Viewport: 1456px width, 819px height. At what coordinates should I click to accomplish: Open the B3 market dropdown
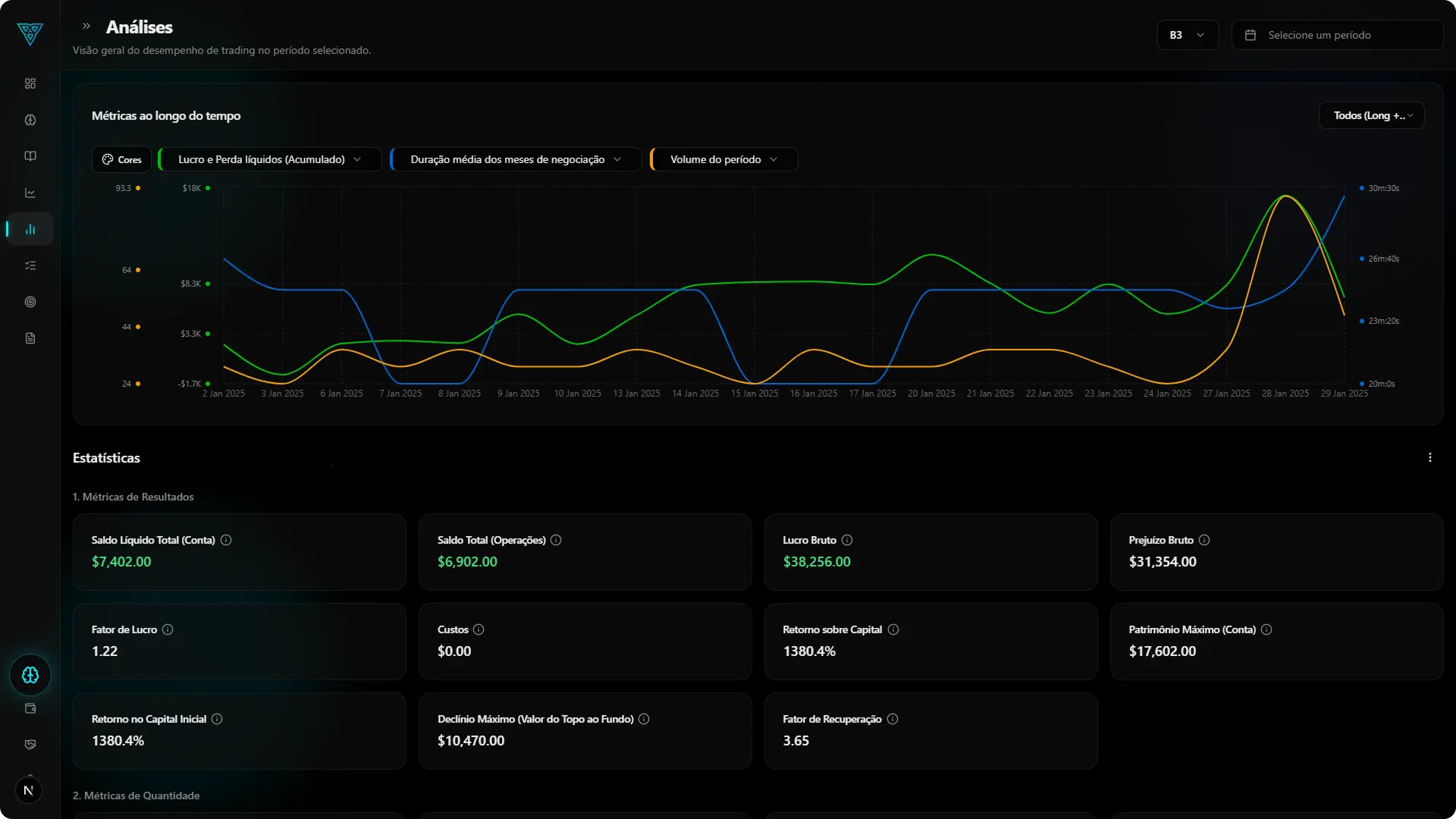pos(1187,35)
